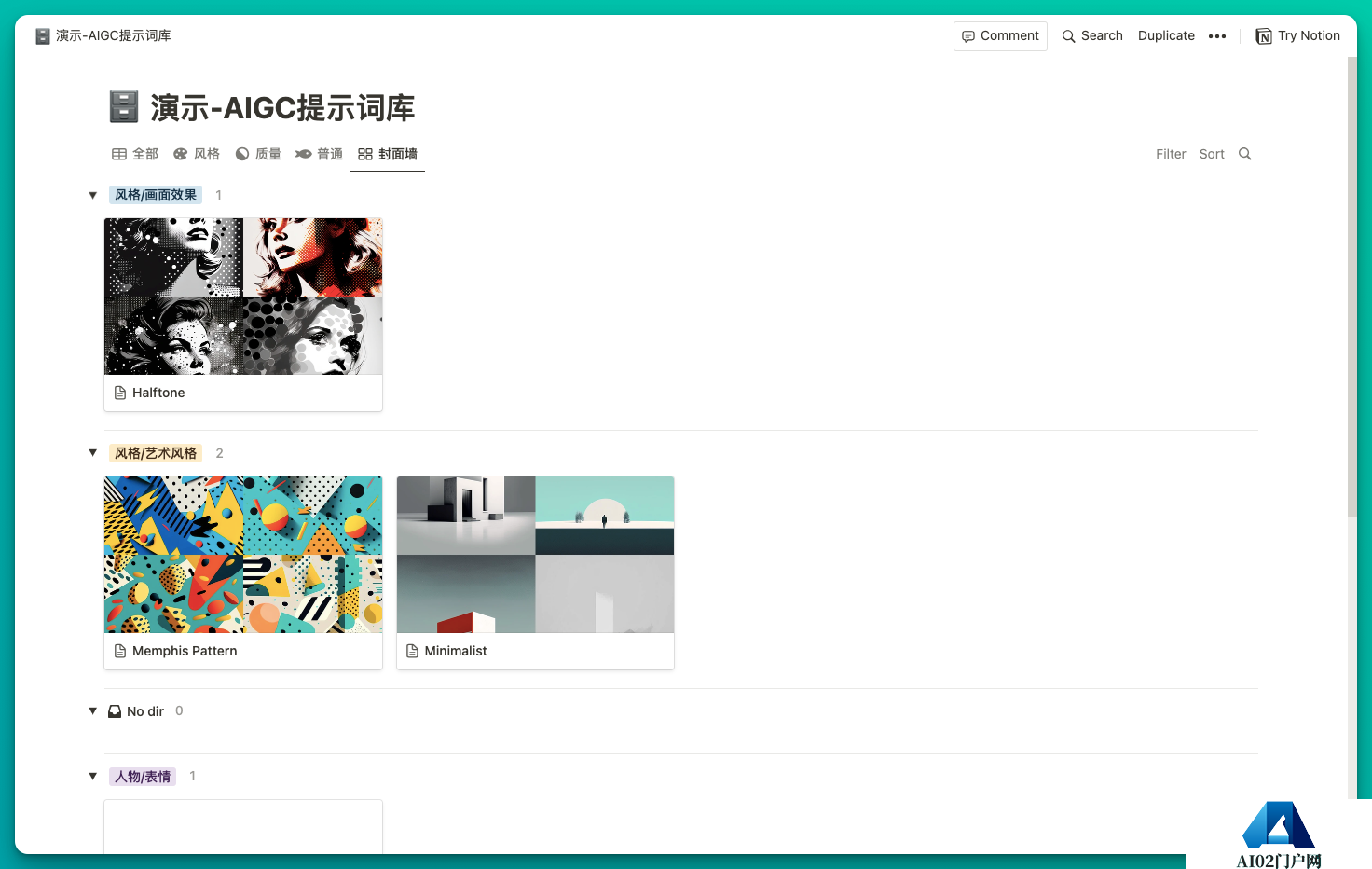
Task: Click the page icon beside Memphis Pattern
Action: click(120, 651)
